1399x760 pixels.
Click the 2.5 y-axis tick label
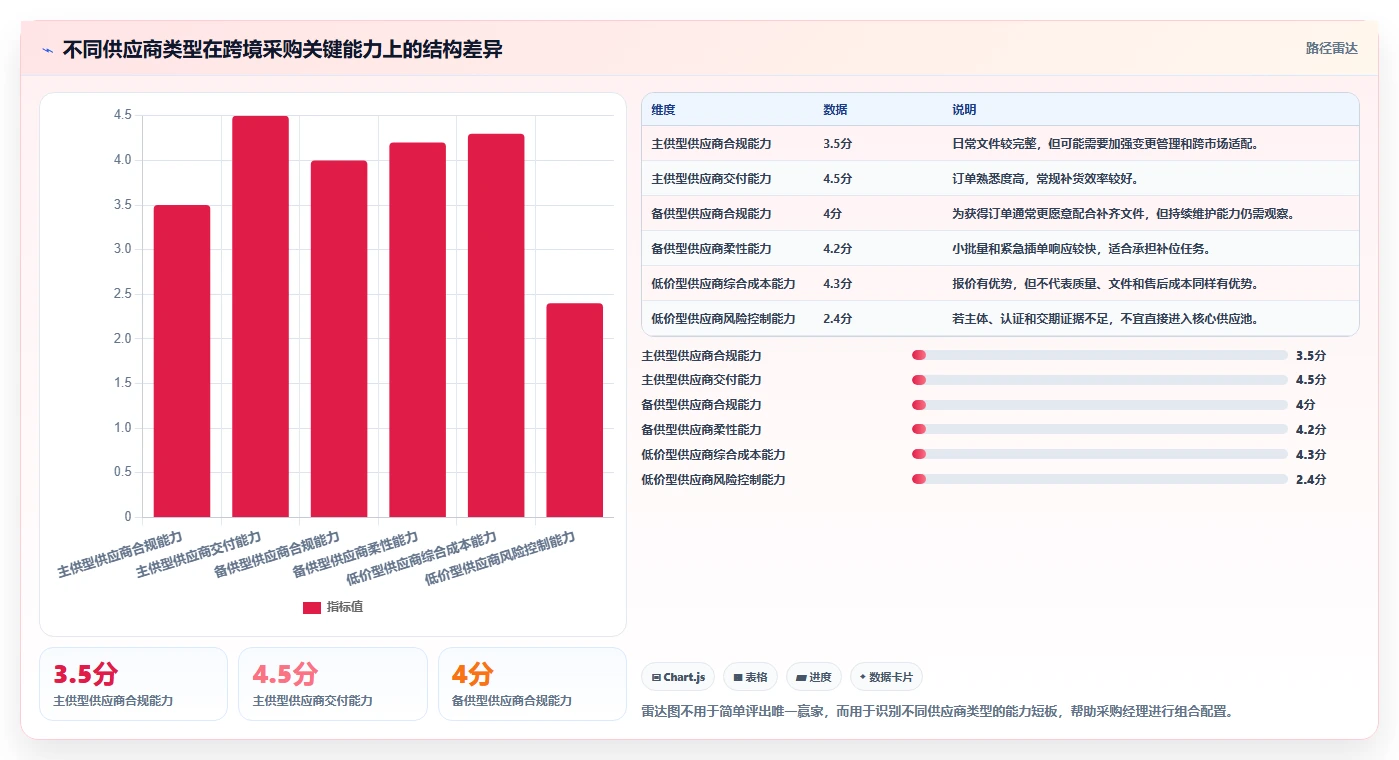pos(122,294)
